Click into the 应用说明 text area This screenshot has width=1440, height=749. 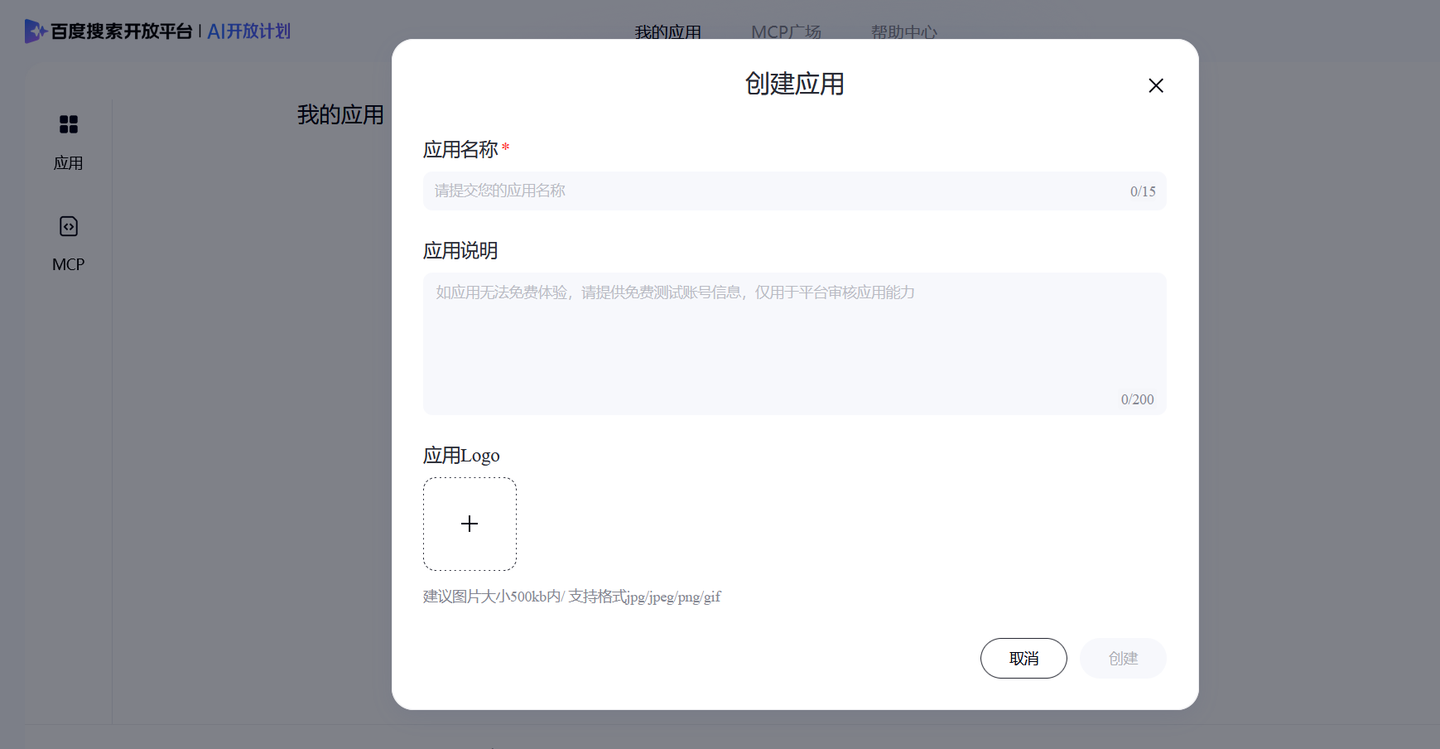click(795, 344)
